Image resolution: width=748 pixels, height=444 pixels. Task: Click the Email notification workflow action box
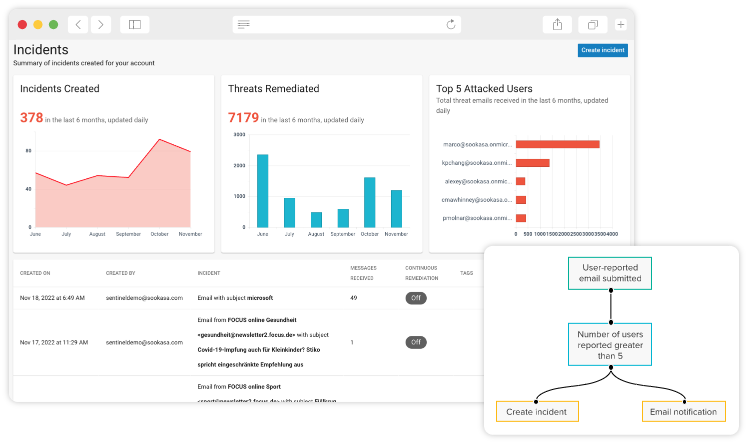[x=681, y=411]
